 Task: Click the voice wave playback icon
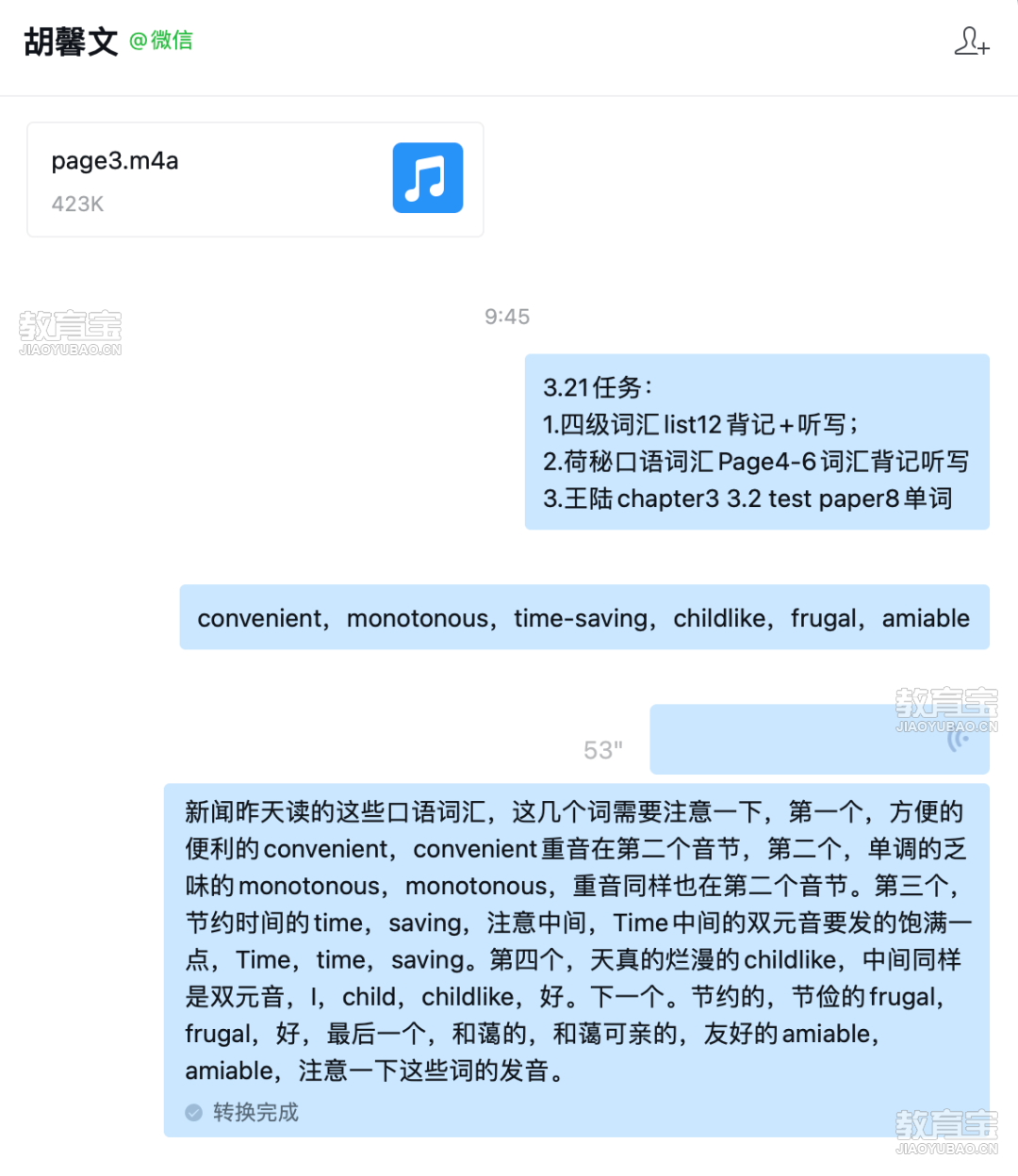click(x=958, y=739)
